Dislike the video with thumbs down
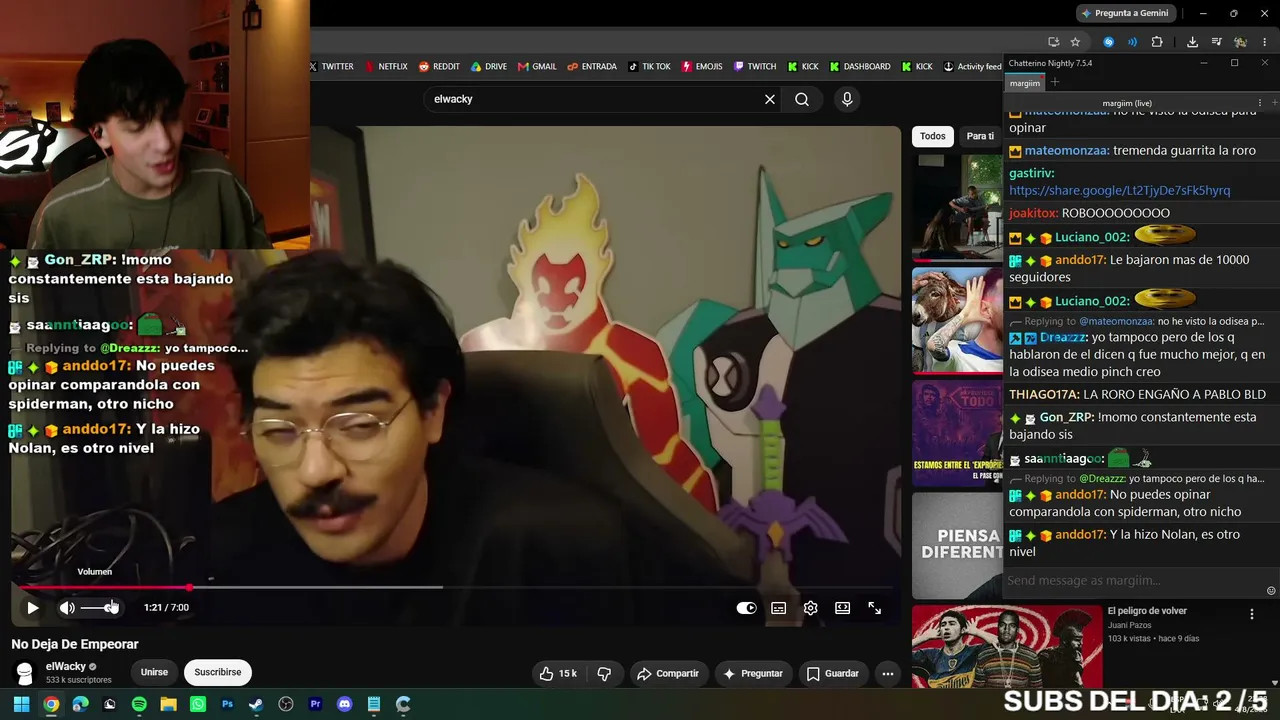 (604, 674)
